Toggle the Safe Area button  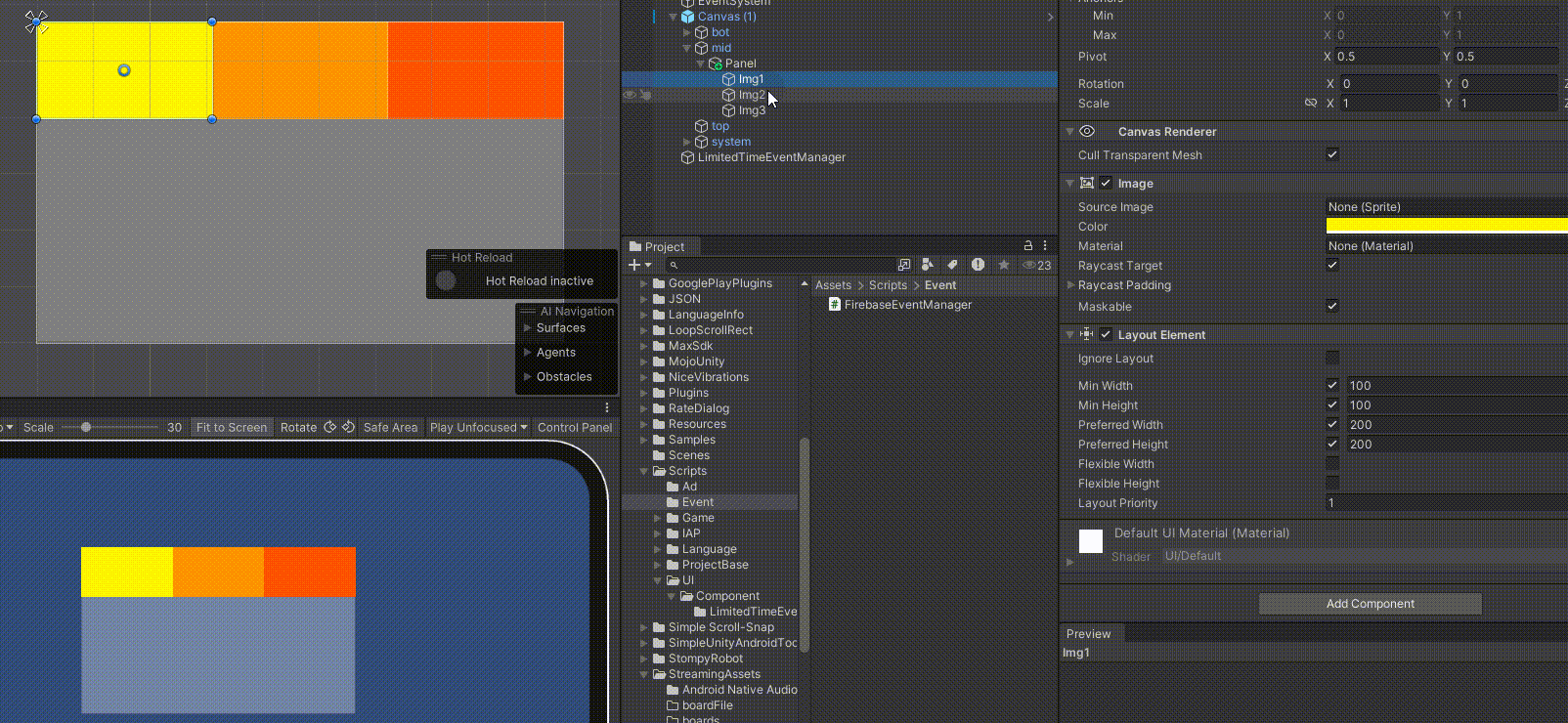tap(390, 427)
